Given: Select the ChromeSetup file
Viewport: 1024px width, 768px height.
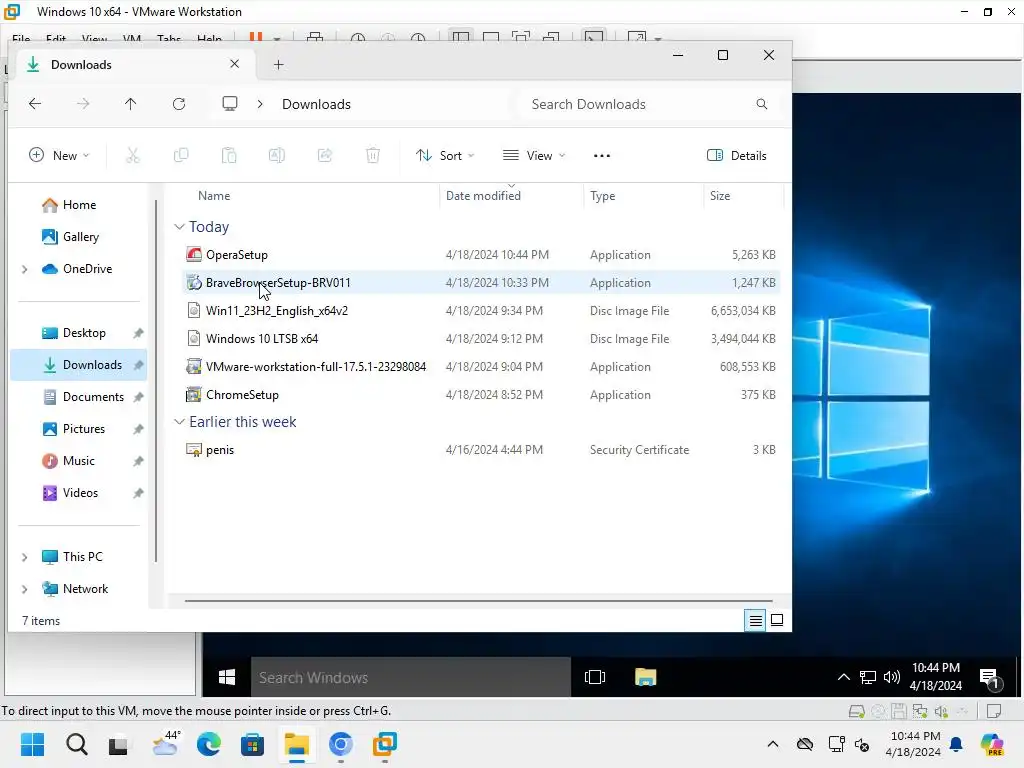Looking at the screenshot, I should pyautogui.click(x=481, y=395).
